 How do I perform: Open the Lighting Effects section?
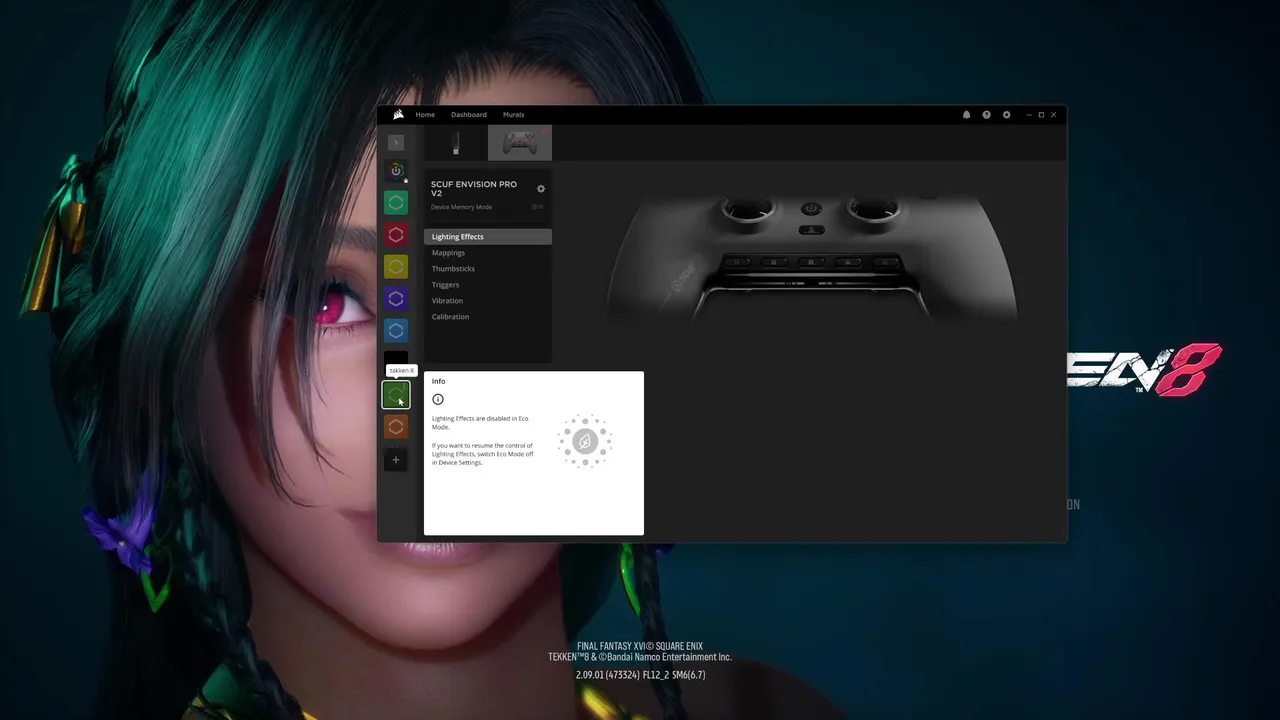pyautogui.click(x=488, y=237)
